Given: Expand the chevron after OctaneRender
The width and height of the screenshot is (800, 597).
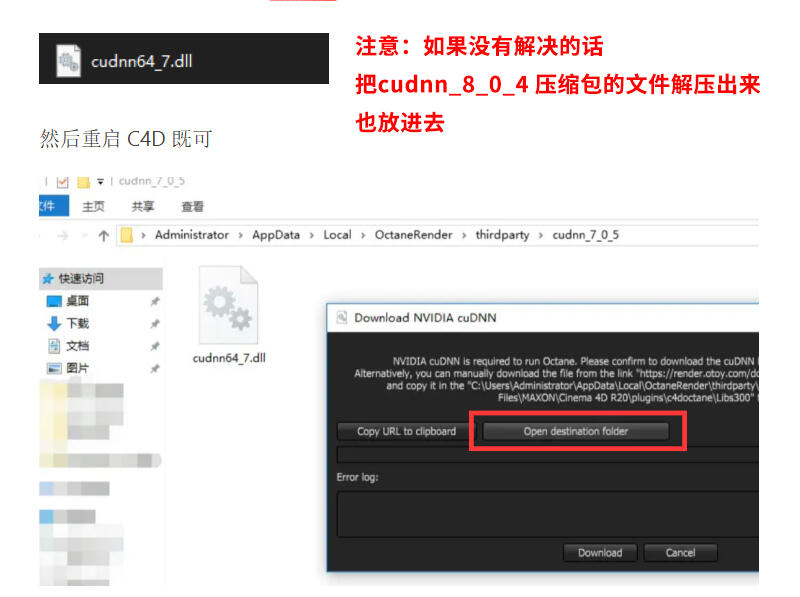Looking at the screenshot, I should point(464,235).
